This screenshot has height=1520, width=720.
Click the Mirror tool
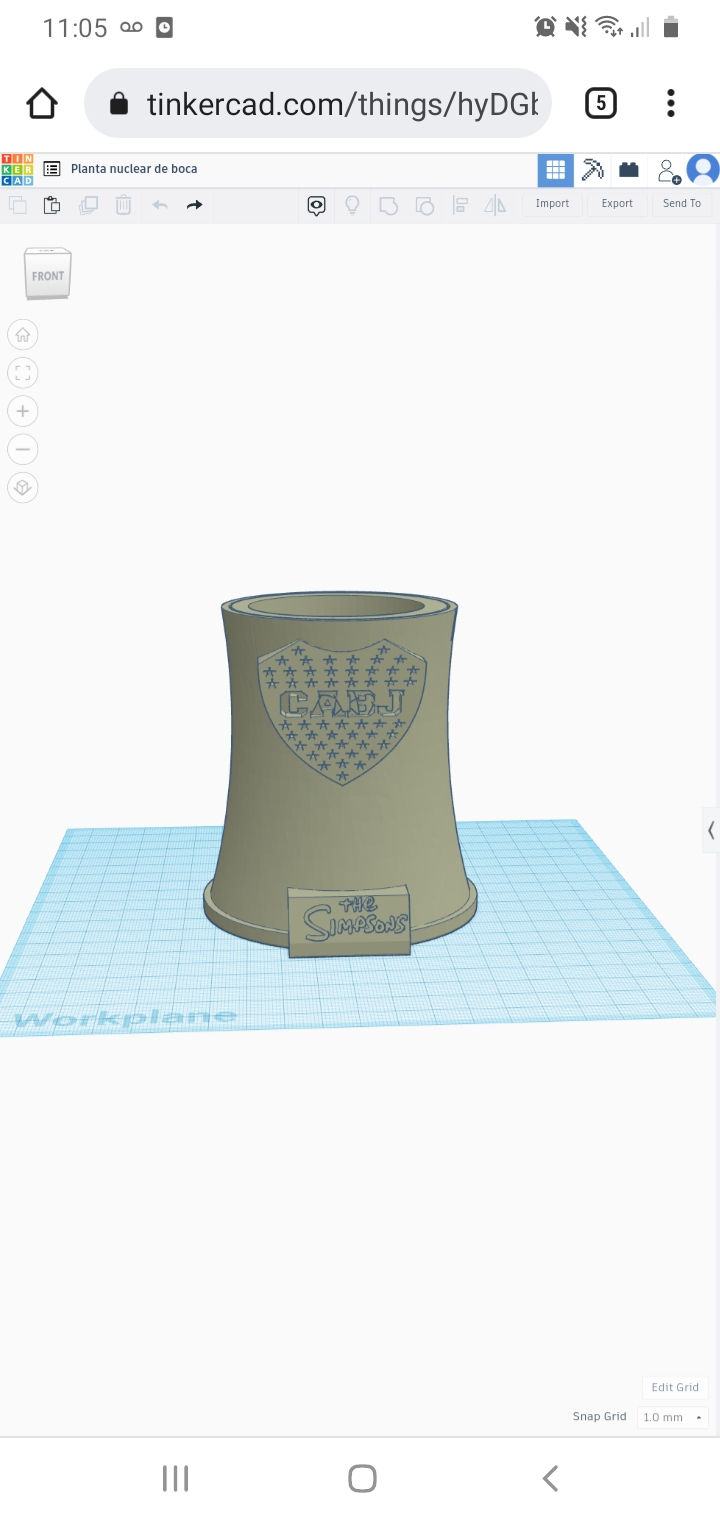click(495, 206)
